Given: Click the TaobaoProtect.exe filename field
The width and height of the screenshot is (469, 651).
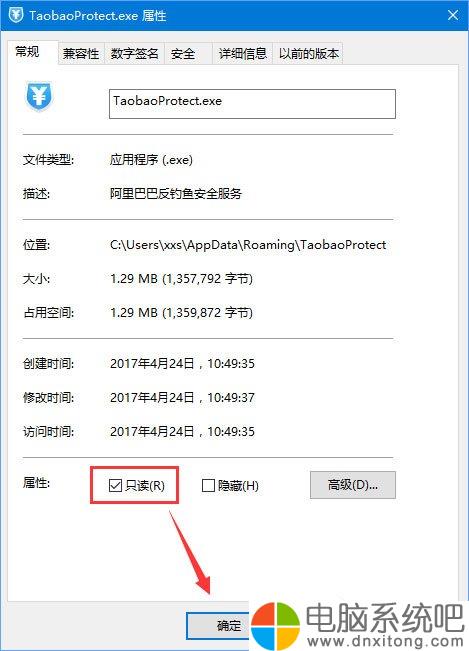Looking at the screenshot, I should 252,104.
